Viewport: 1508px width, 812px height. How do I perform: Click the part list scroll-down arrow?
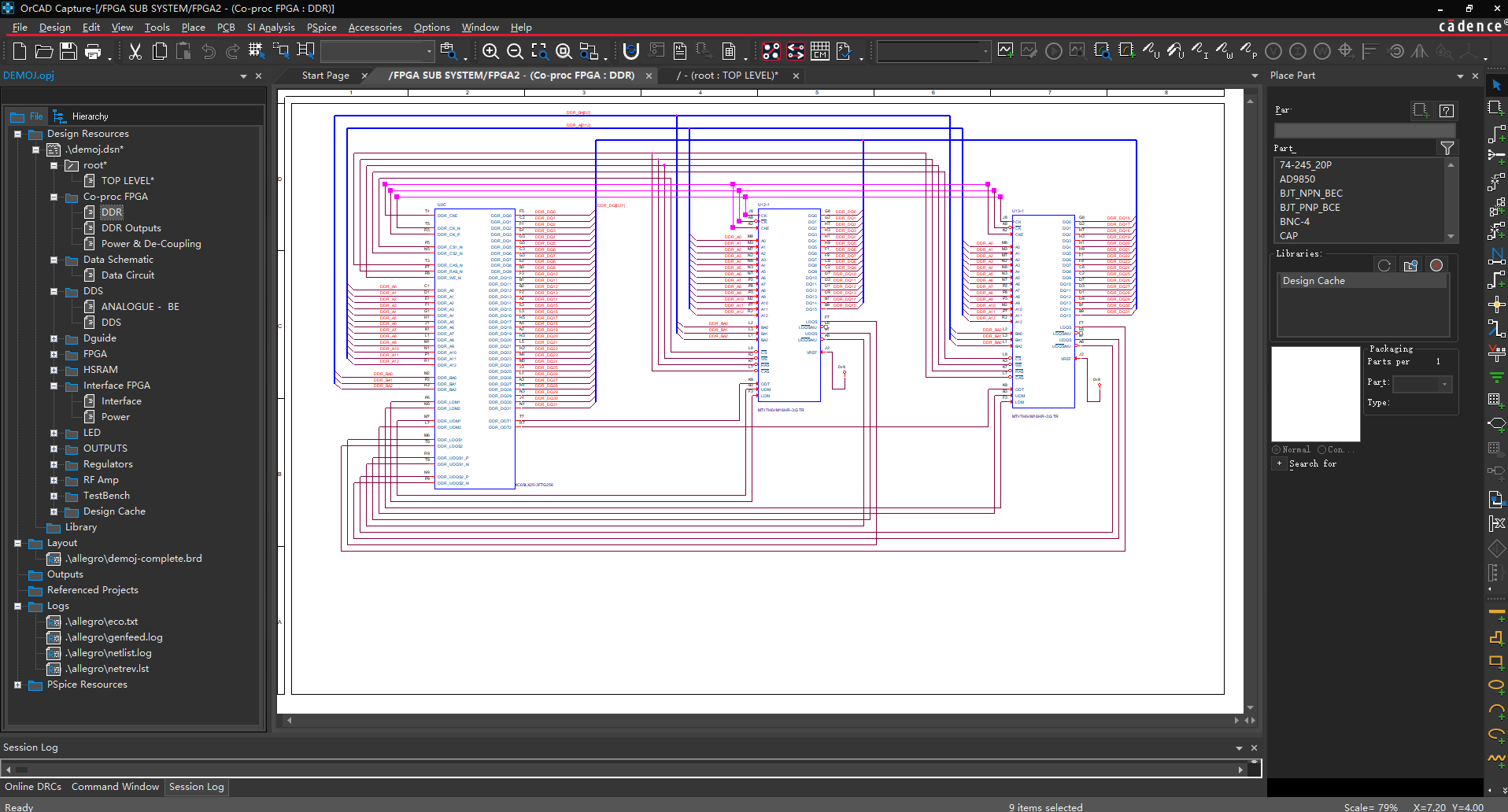pos(1451,236)
